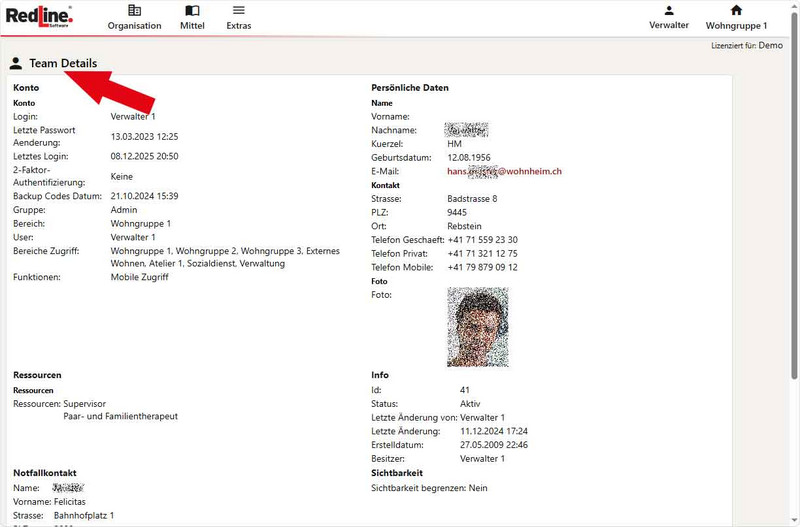Click the Status value Aktiv
This screenshot has height=527, width=800.
471,403
